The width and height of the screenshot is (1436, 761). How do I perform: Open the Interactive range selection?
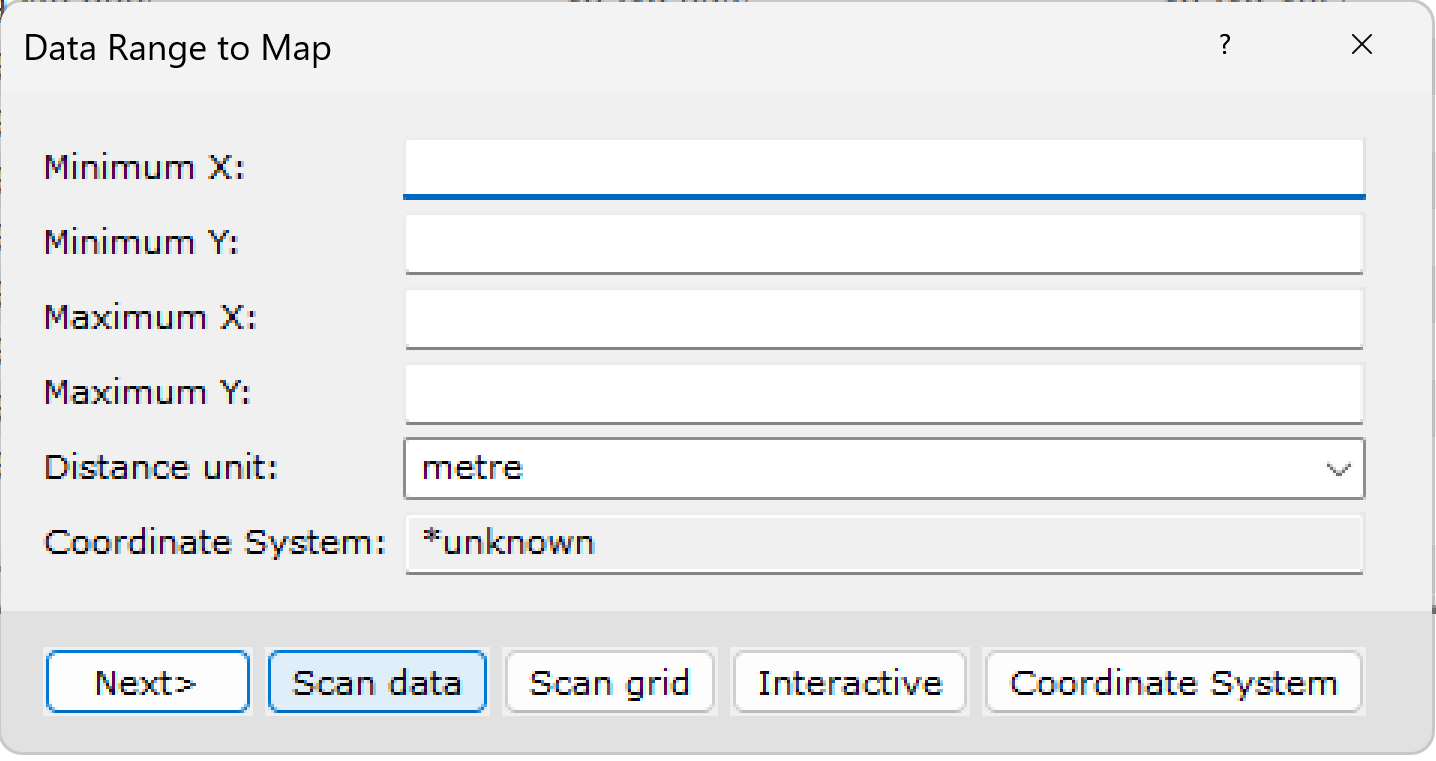(x=849, y=682)
